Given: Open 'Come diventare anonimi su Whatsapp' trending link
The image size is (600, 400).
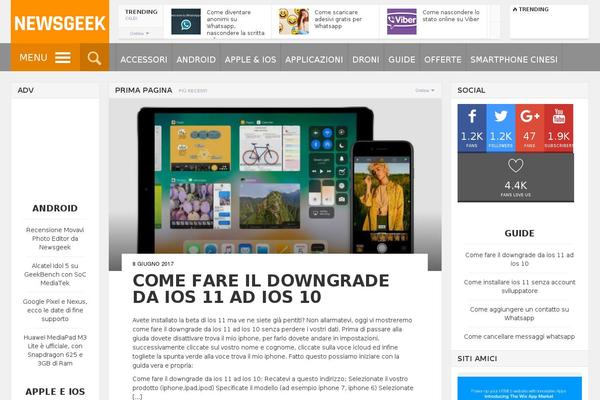Looking at the screenshot, I should 235,23.
